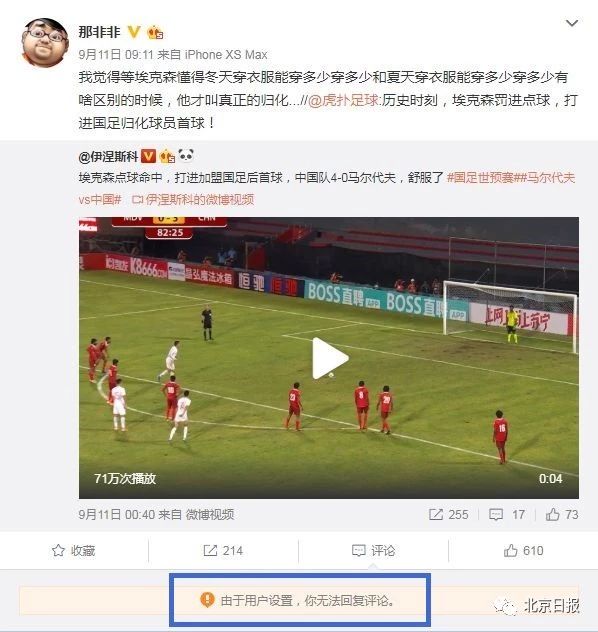Viewport: 598px width, 632px height.
Task: Open 那排排 profile avatar
Action: coord(45,43)
